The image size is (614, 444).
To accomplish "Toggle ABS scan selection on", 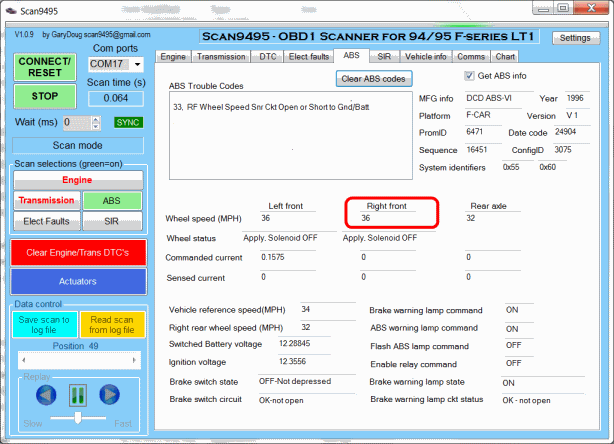I will (x=113, y=200).
